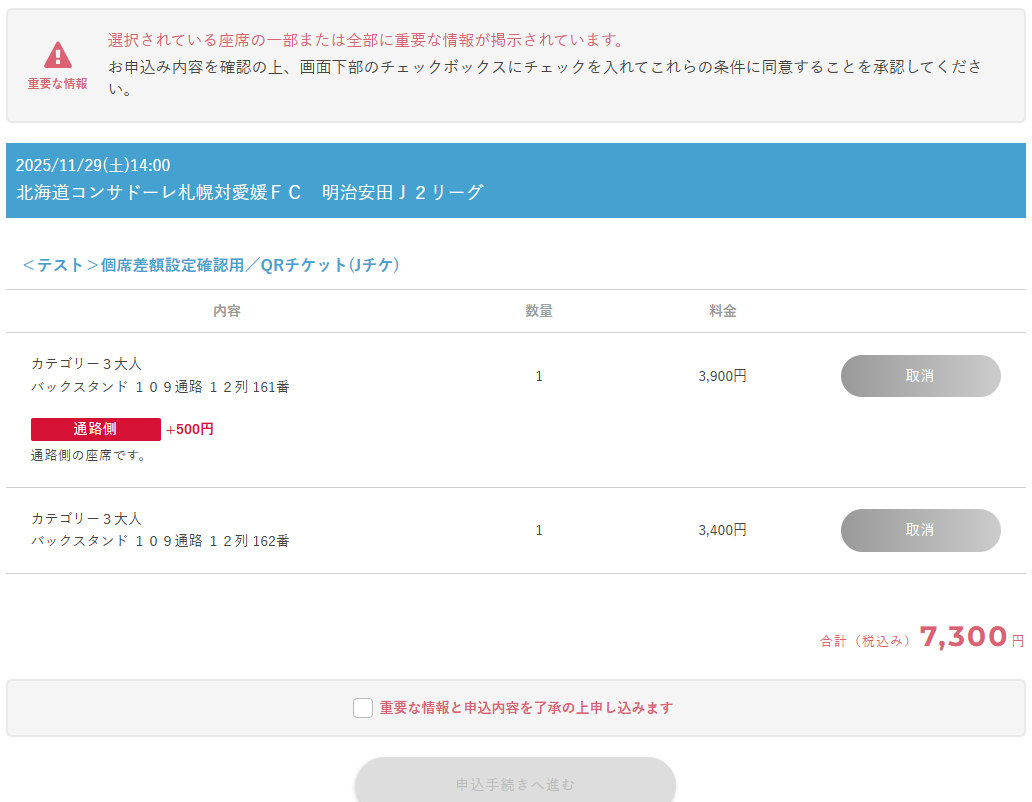Cancel the seat 161 ticket

point(920,376)
